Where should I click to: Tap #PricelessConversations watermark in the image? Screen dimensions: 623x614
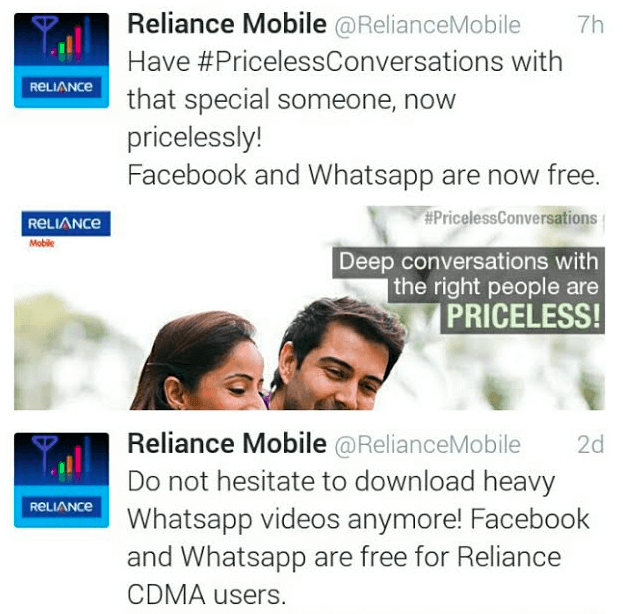511,218
